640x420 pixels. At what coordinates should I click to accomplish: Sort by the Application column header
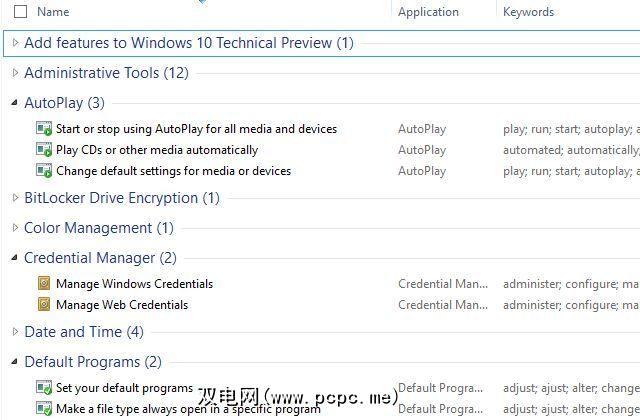pos(428,12)
